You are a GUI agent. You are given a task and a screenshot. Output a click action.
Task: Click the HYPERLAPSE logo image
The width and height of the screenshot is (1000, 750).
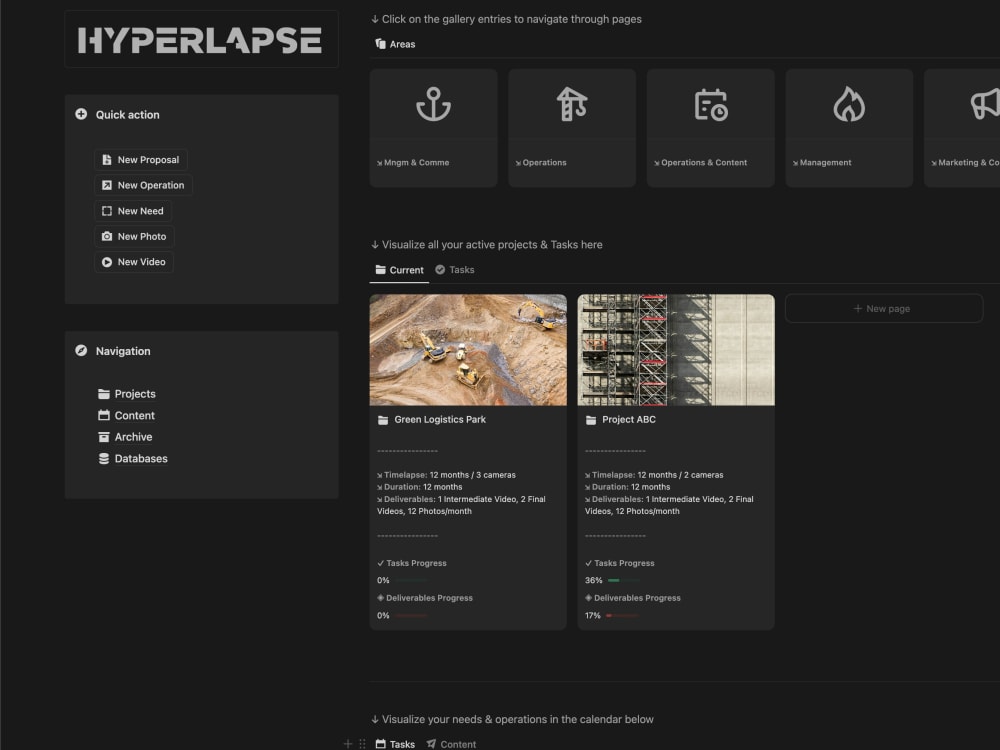[200, 40]
